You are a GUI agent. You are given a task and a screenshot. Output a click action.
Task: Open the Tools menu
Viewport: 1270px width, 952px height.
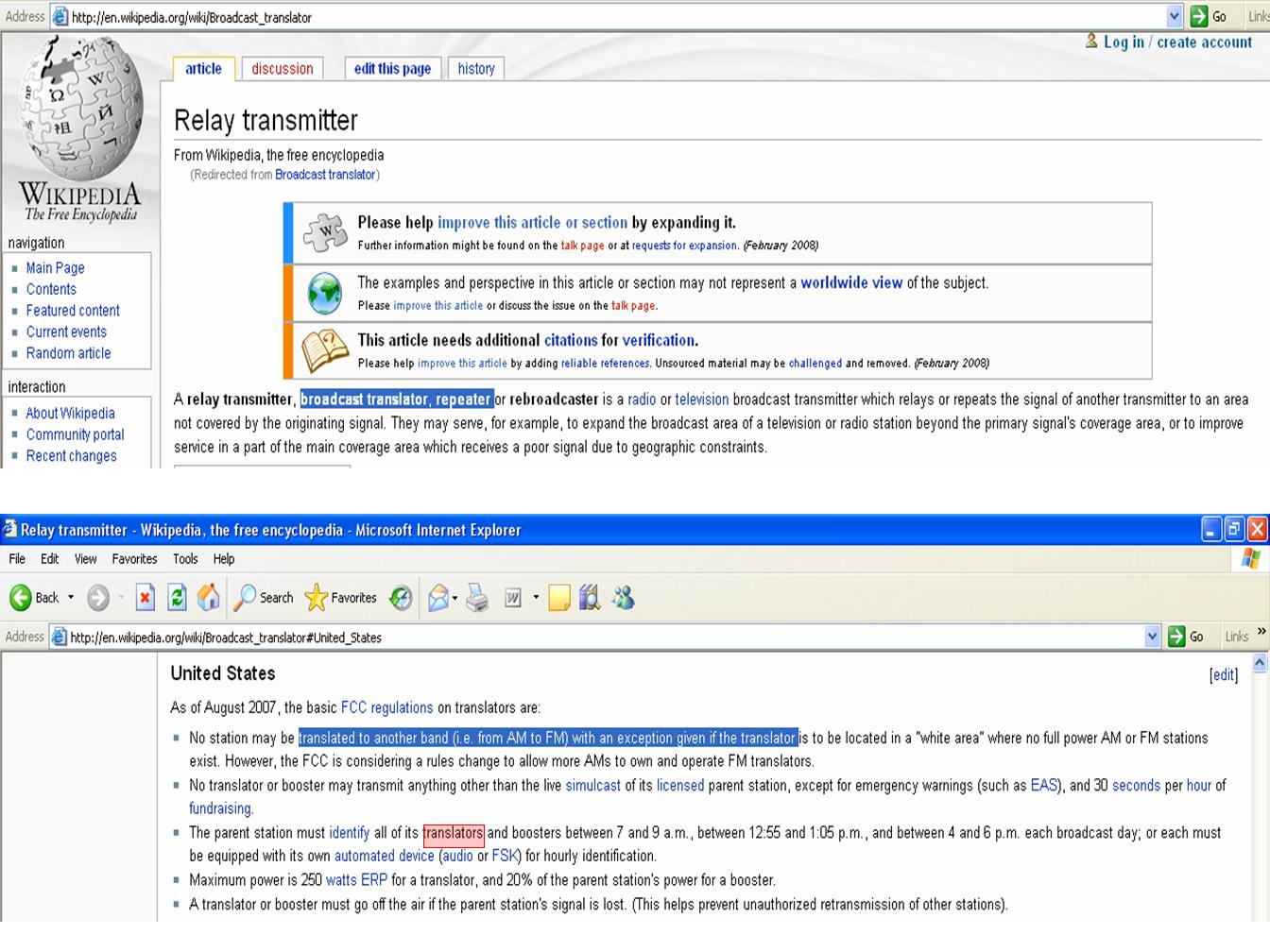coord(185,559)
